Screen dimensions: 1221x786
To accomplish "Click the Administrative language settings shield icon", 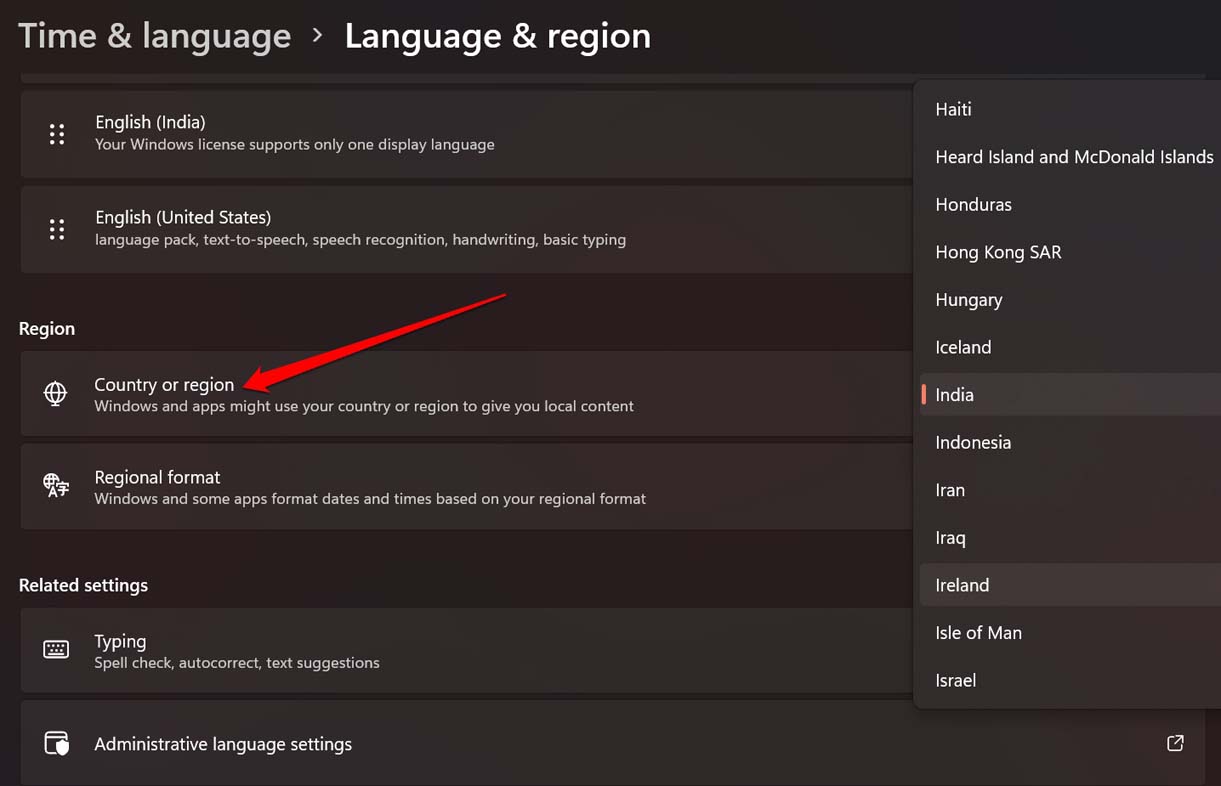I will [x=56, y=744].
